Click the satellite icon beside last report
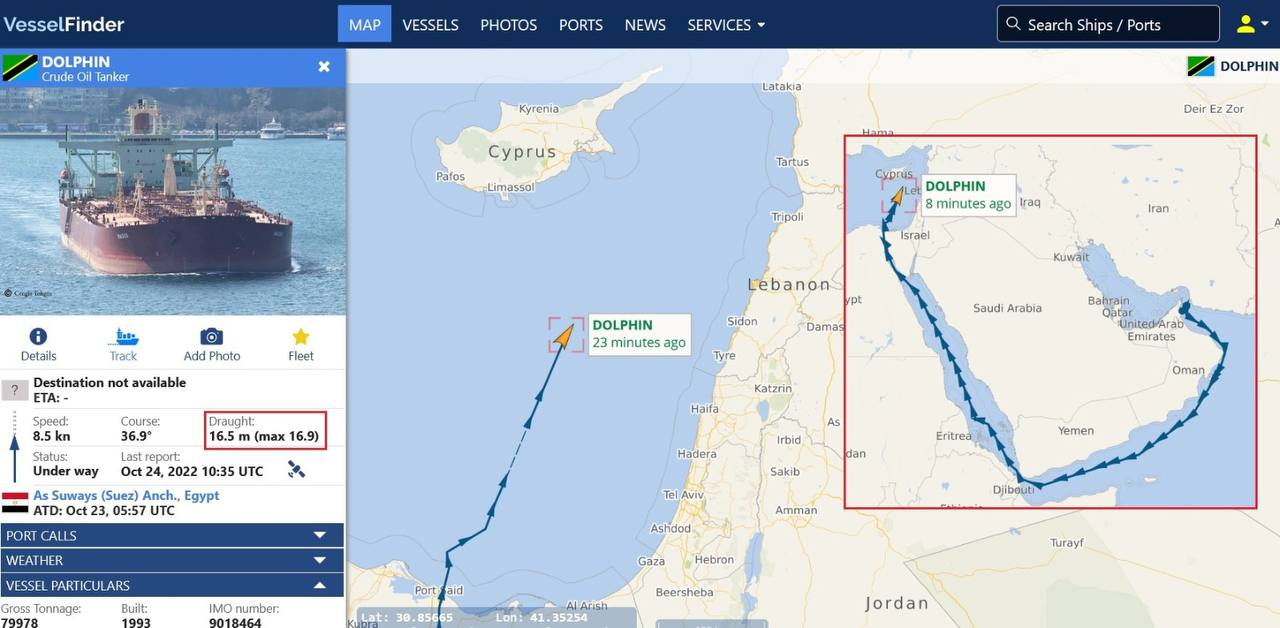 coord(296,469)
